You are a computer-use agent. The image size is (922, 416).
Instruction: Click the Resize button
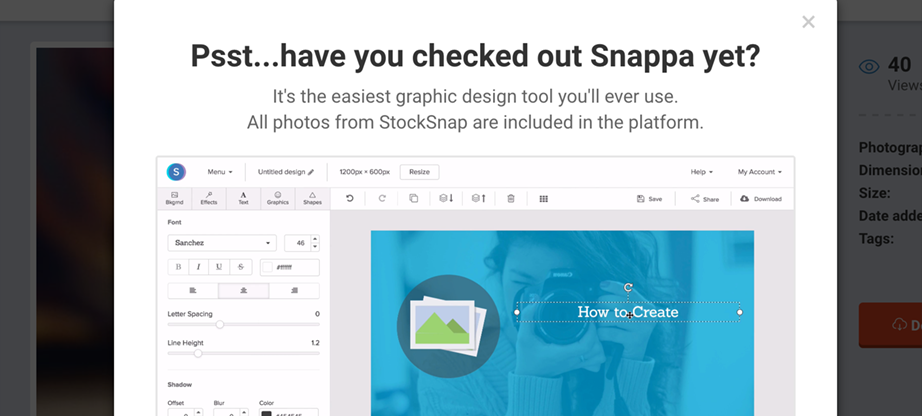pos(419,172)
